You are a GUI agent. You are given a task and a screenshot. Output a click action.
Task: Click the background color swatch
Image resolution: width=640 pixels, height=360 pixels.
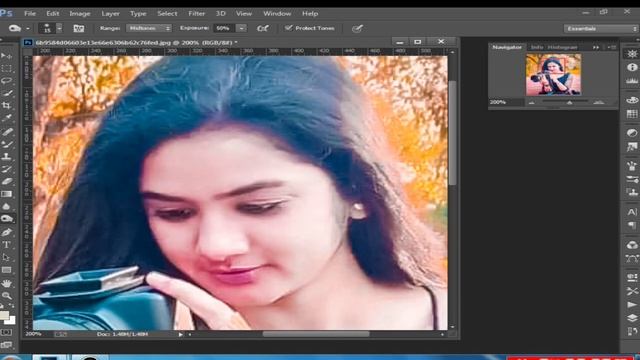[x=11, y=321]
